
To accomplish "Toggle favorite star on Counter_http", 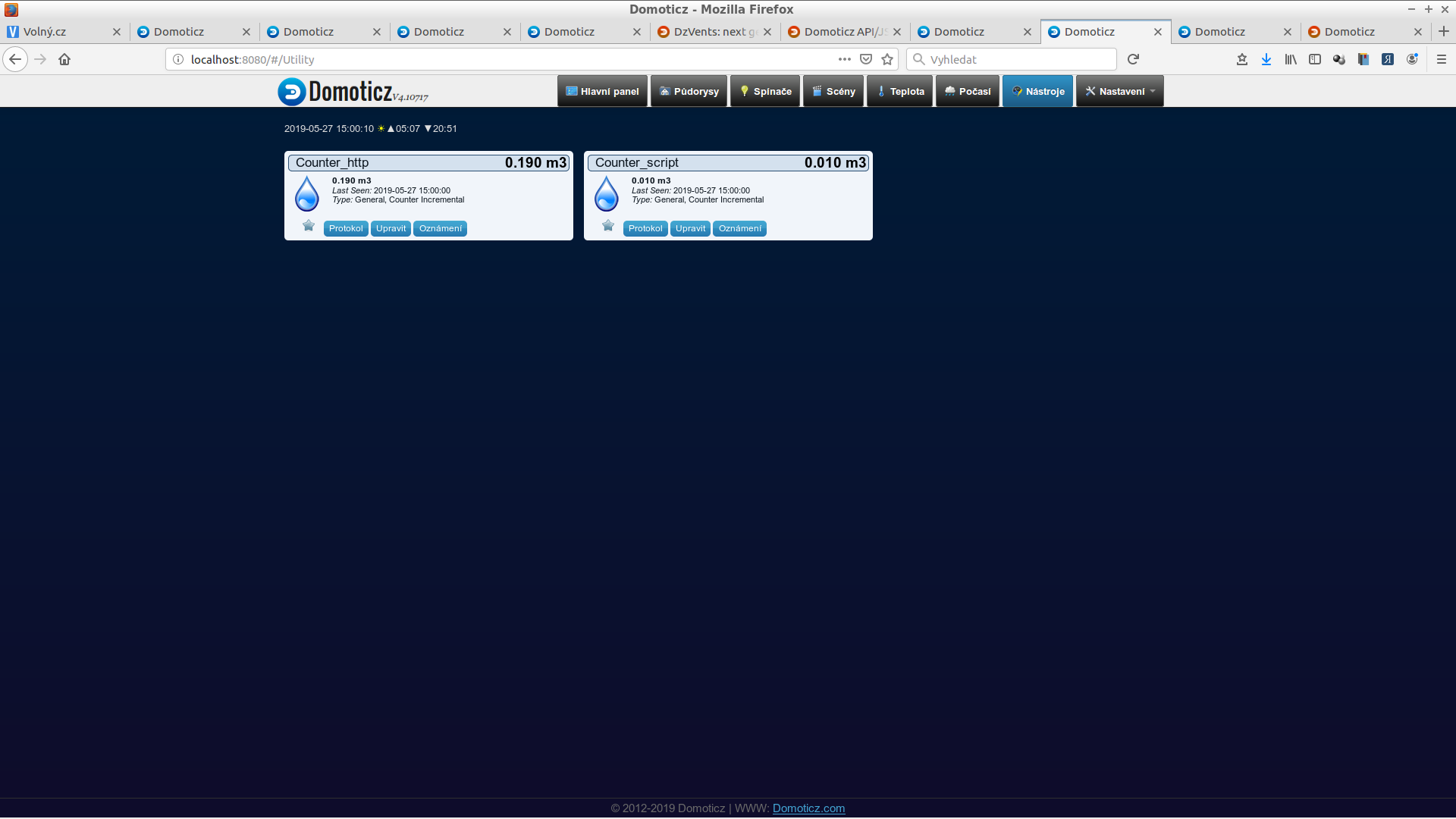I will click(309, 225).
